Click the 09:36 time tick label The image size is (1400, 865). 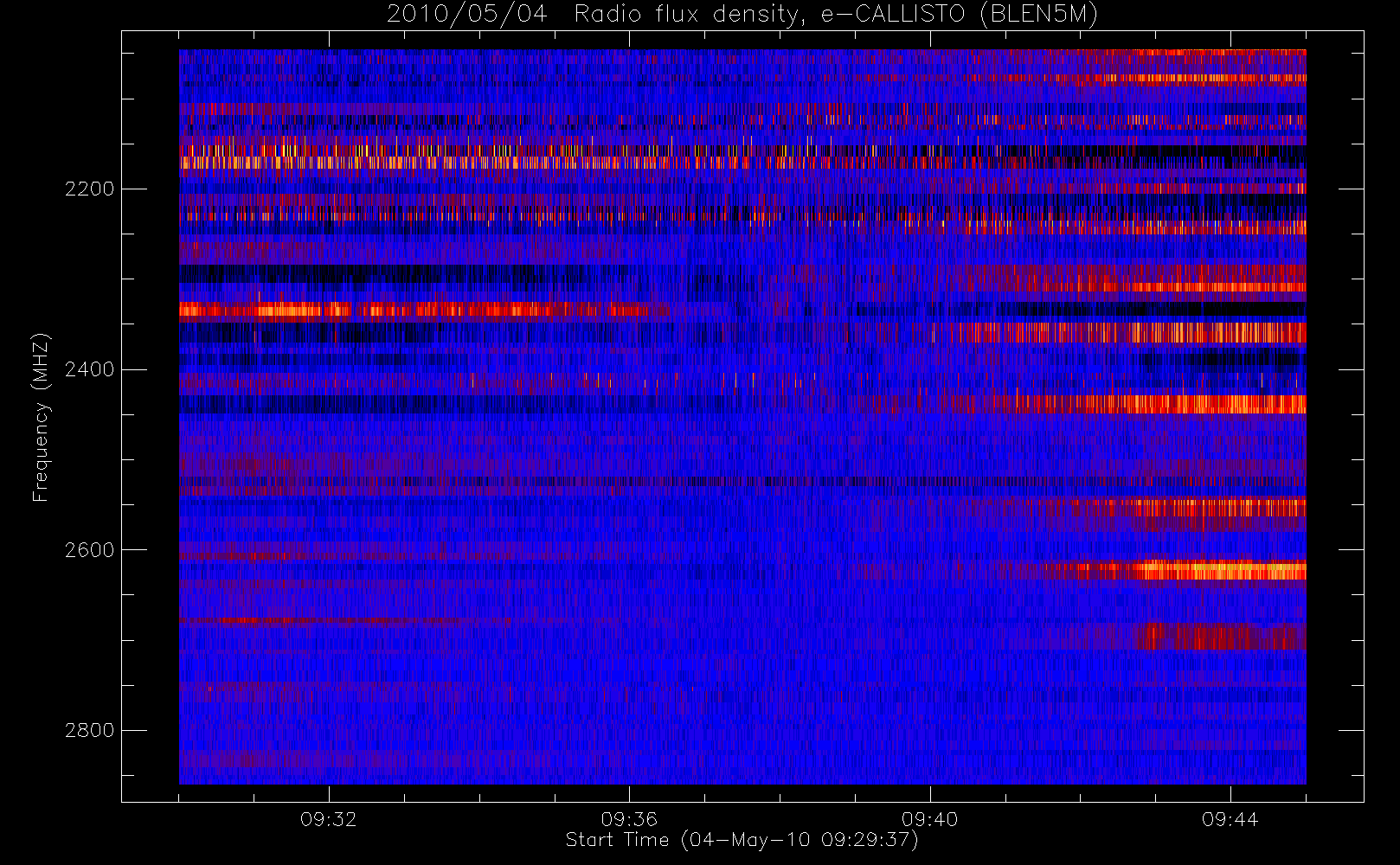click(629, 819)
